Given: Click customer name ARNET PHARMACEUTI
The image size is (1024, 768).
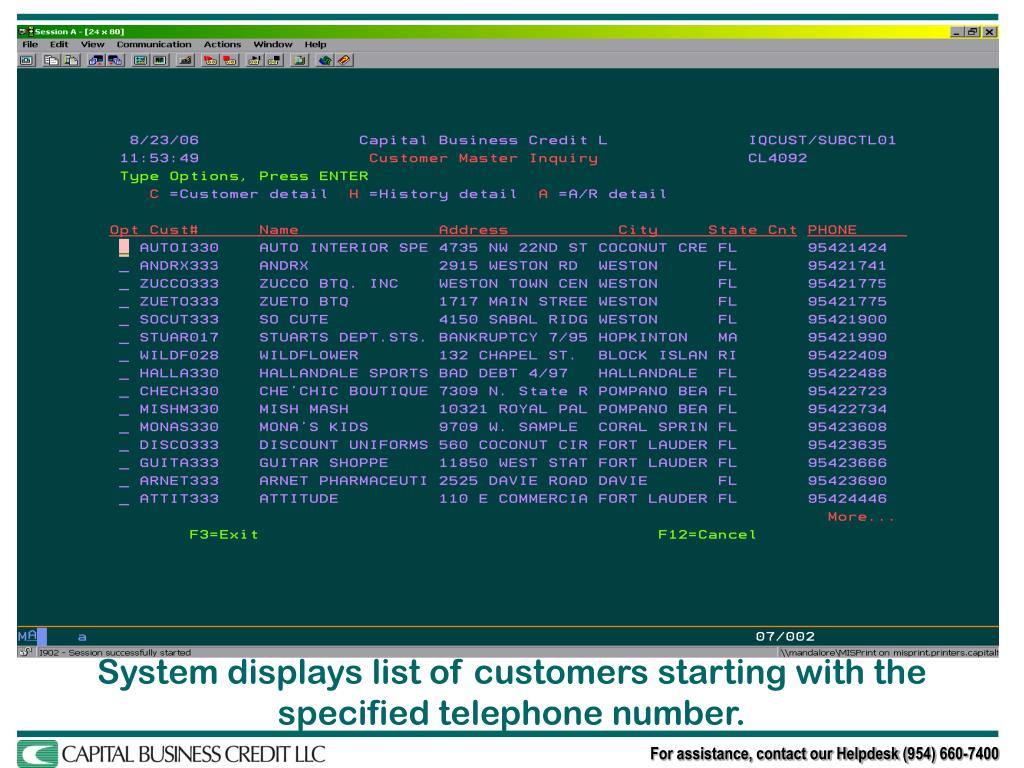Looking at the screenshot, I should tap(344, 481).
